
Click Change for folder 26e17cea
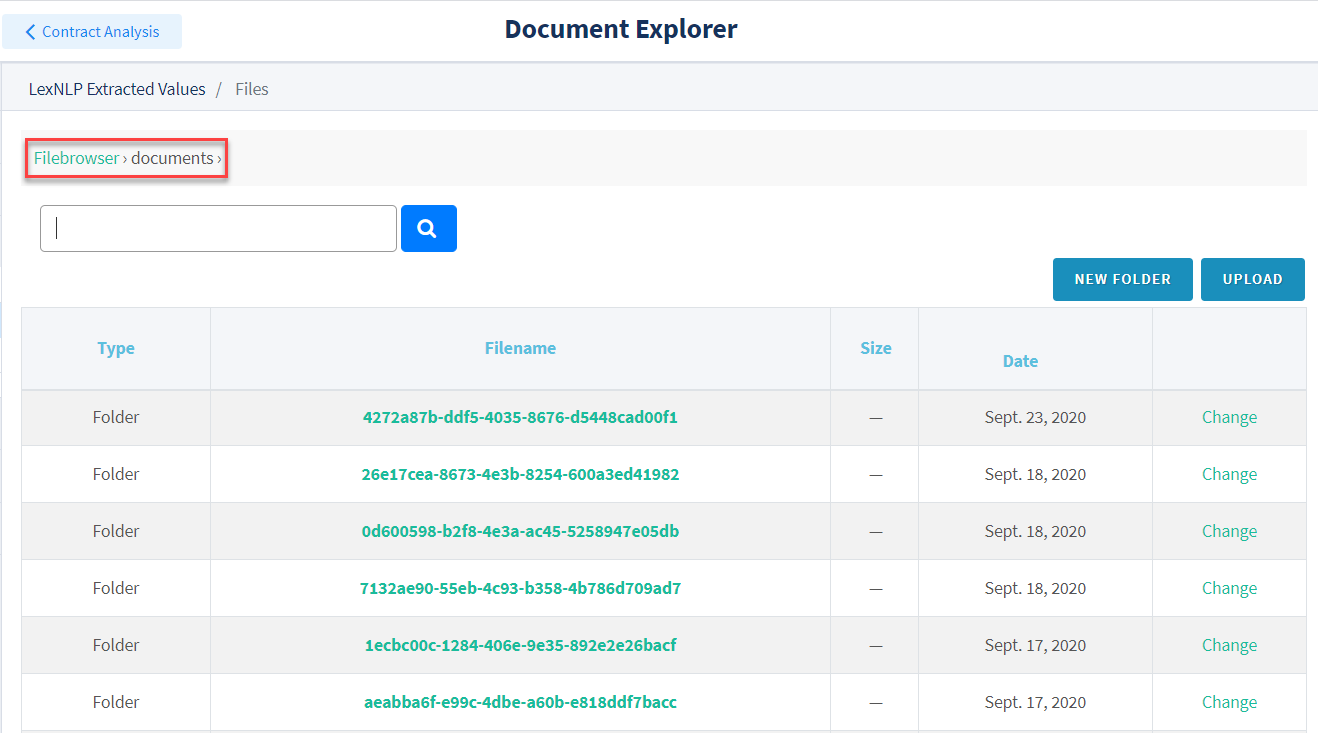coord(1229,475)
